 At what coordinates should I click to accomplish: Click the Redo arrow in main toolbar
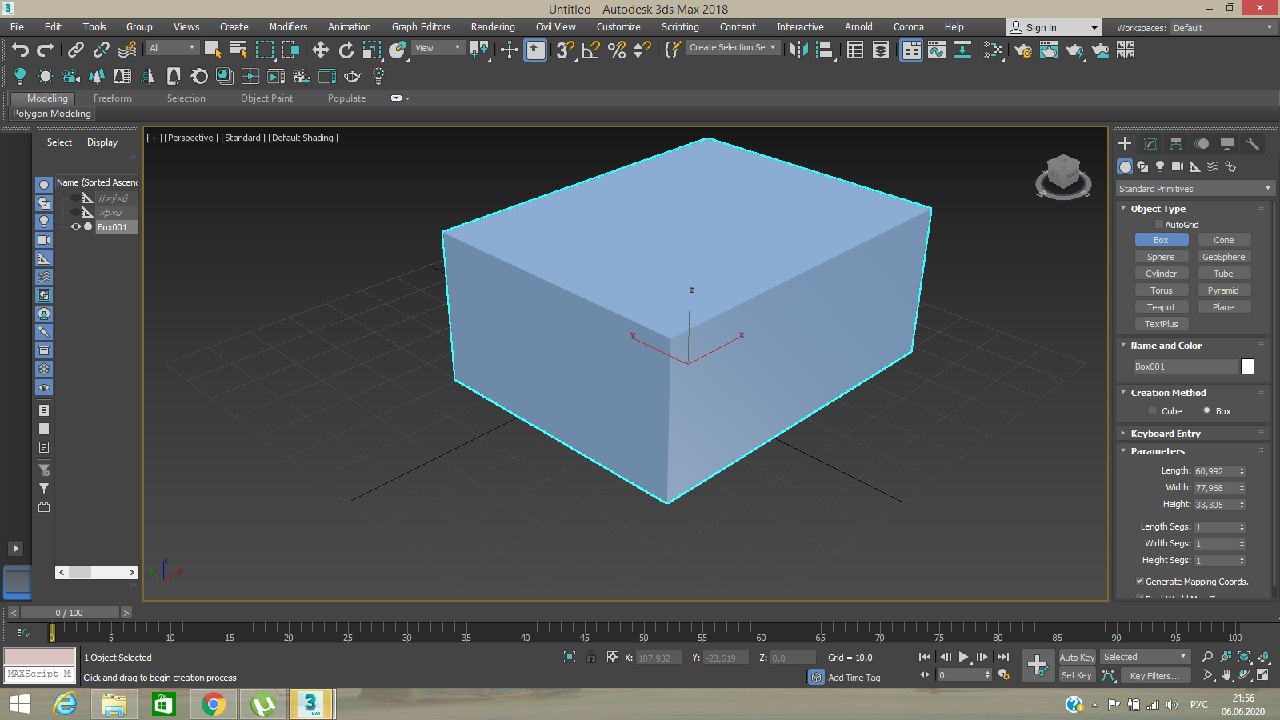[45, 50]
